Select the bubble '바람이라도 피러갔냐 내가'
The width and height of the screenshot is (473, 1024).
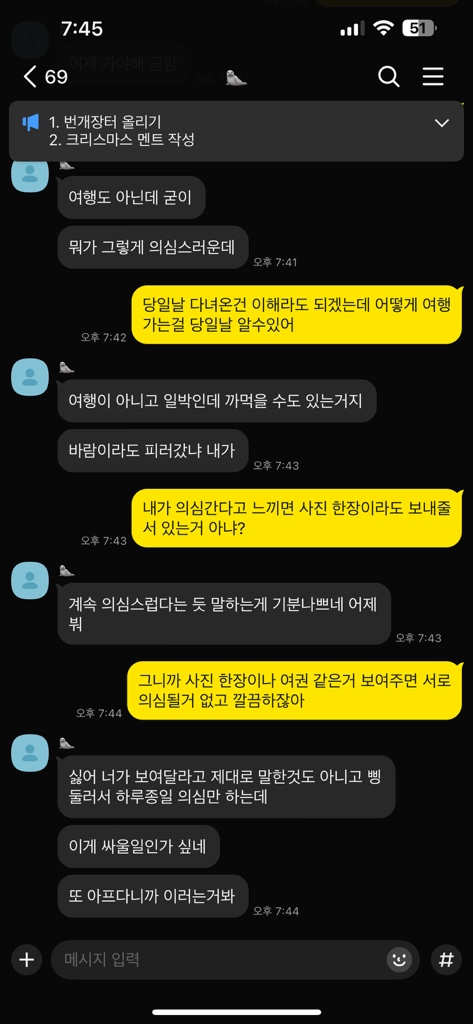click(x=153, y=451)
